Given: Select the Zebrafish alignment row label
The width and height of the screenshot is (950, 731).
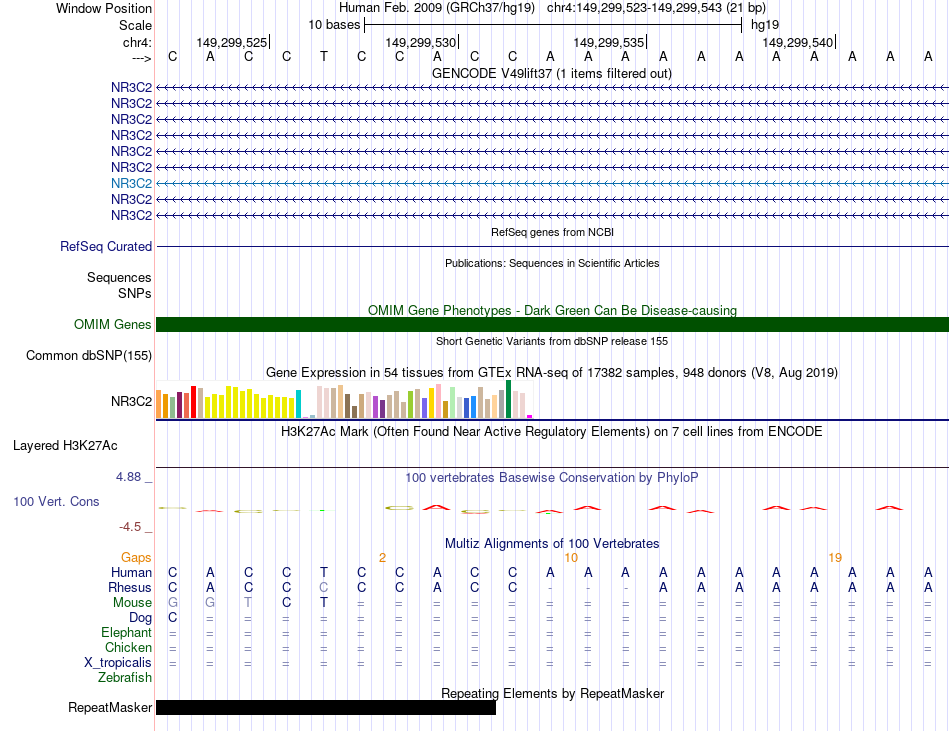Looking at the screenshot, I should [x=125, y=678].
